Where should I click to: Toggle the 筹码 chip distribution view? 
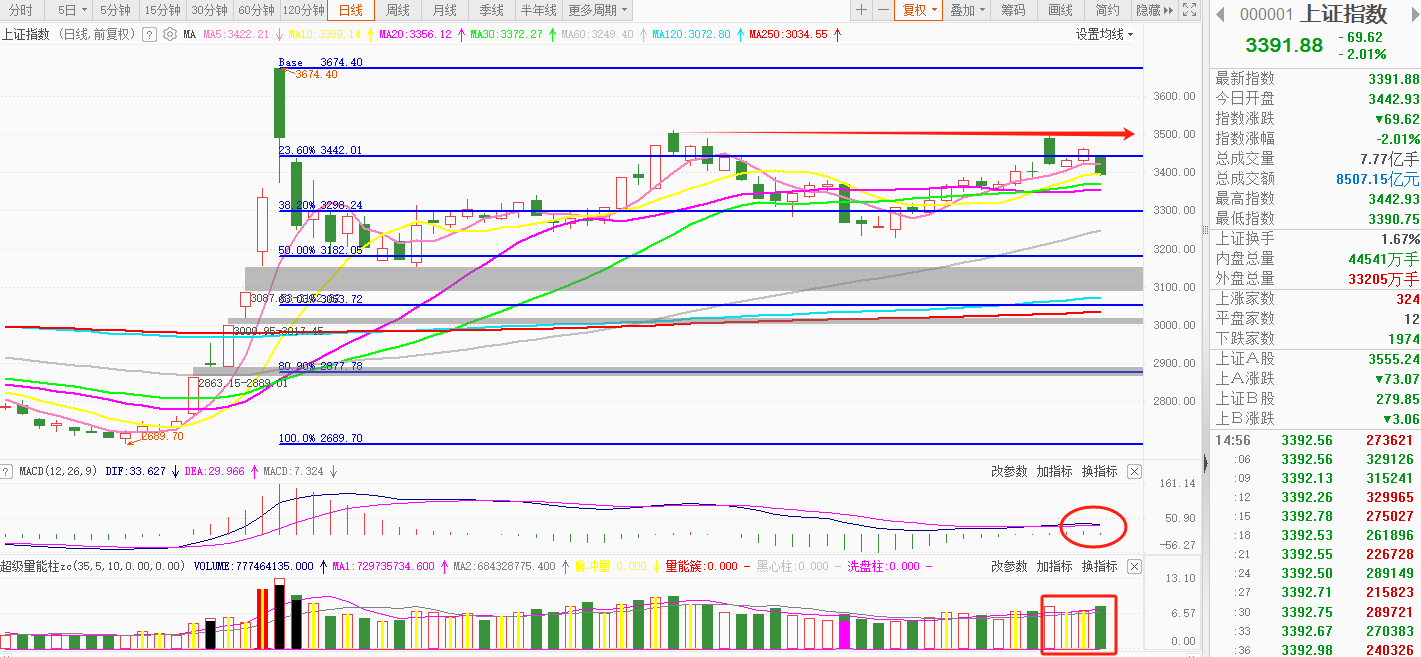tap(1013, 11)
